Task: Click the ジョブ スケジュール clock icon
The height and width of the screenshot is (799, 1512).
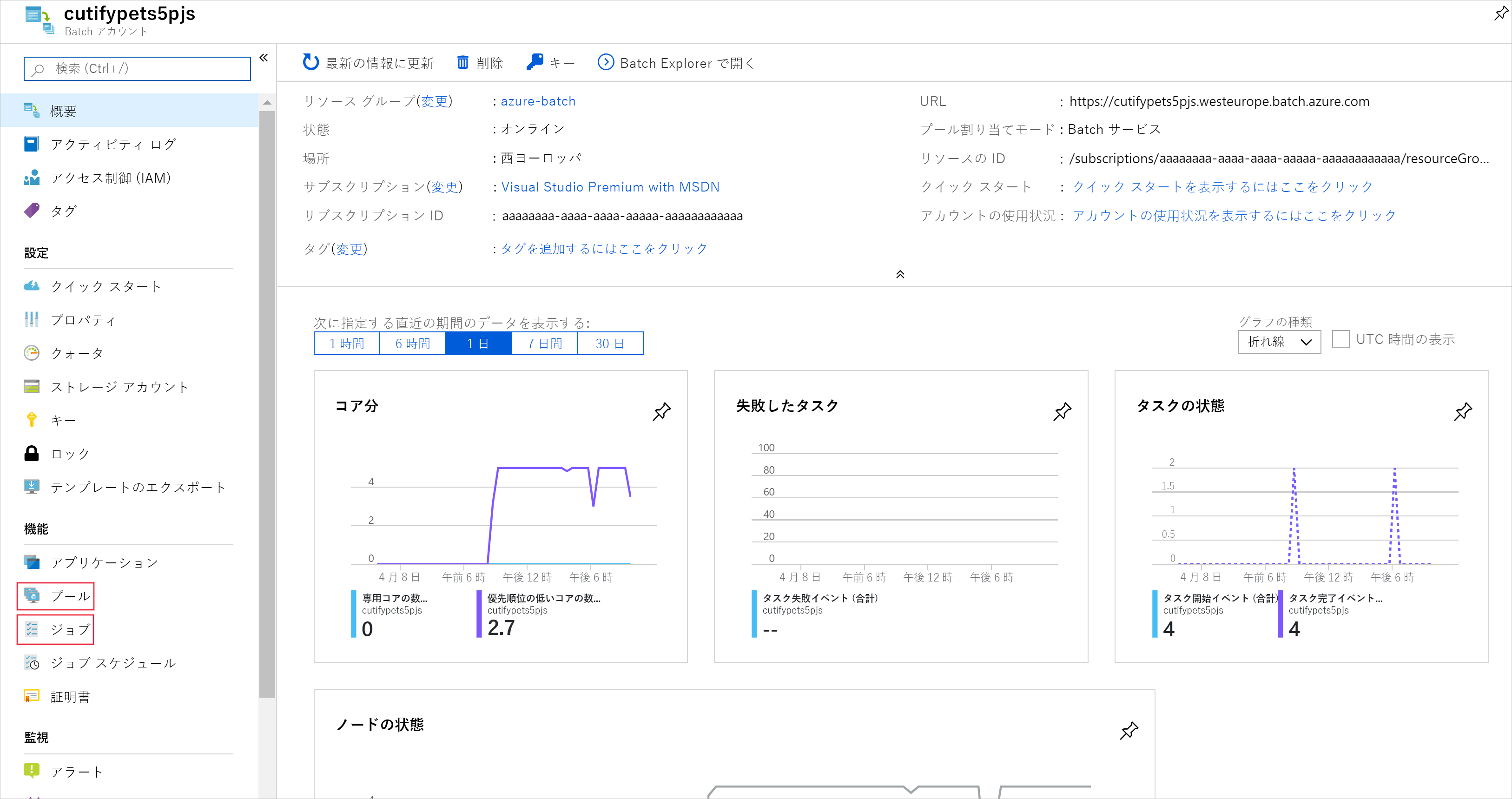Action: (32, 663)
